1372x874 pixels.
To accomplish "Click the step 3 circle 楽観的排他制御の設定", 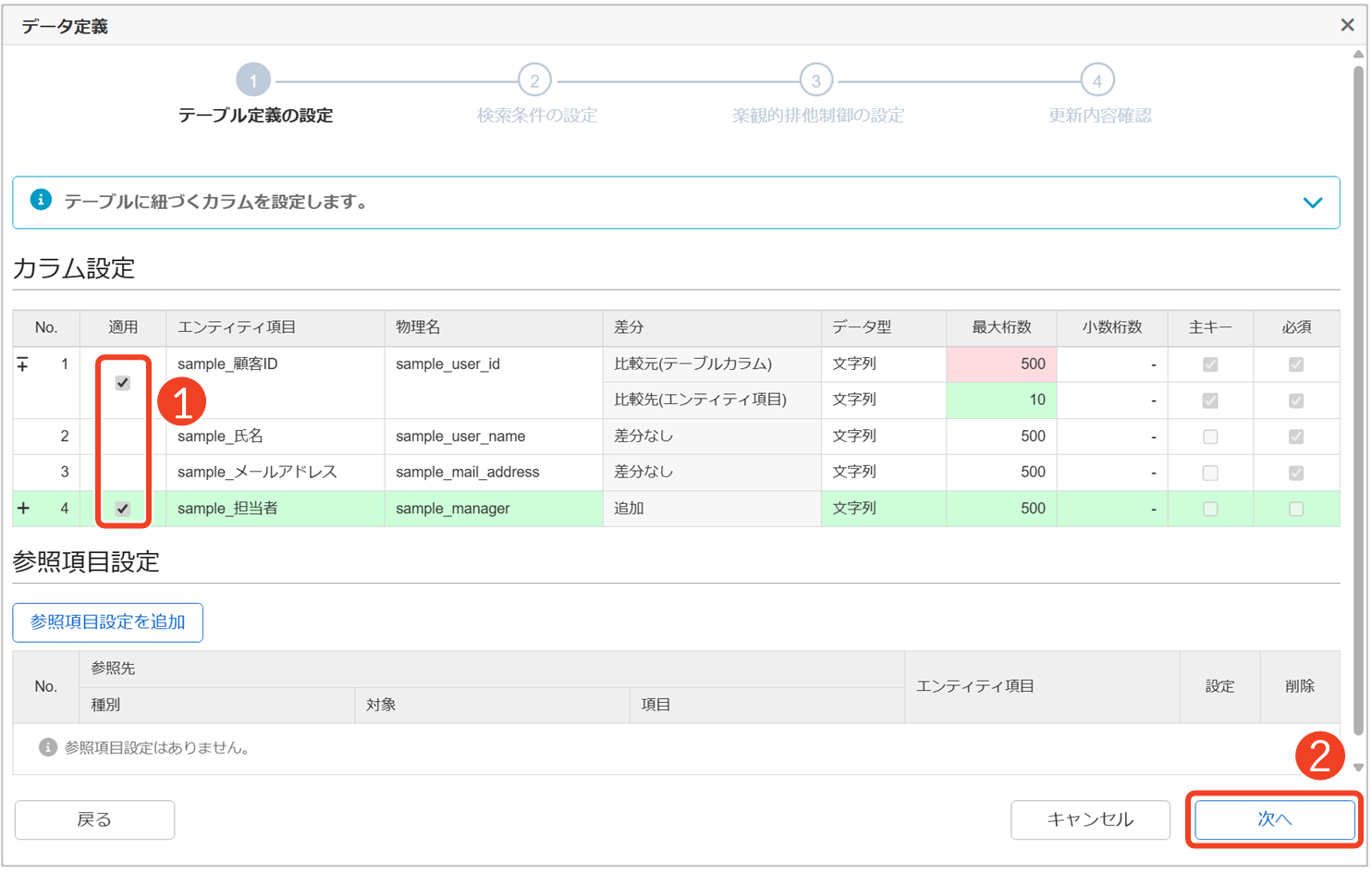I will [815, 81].
